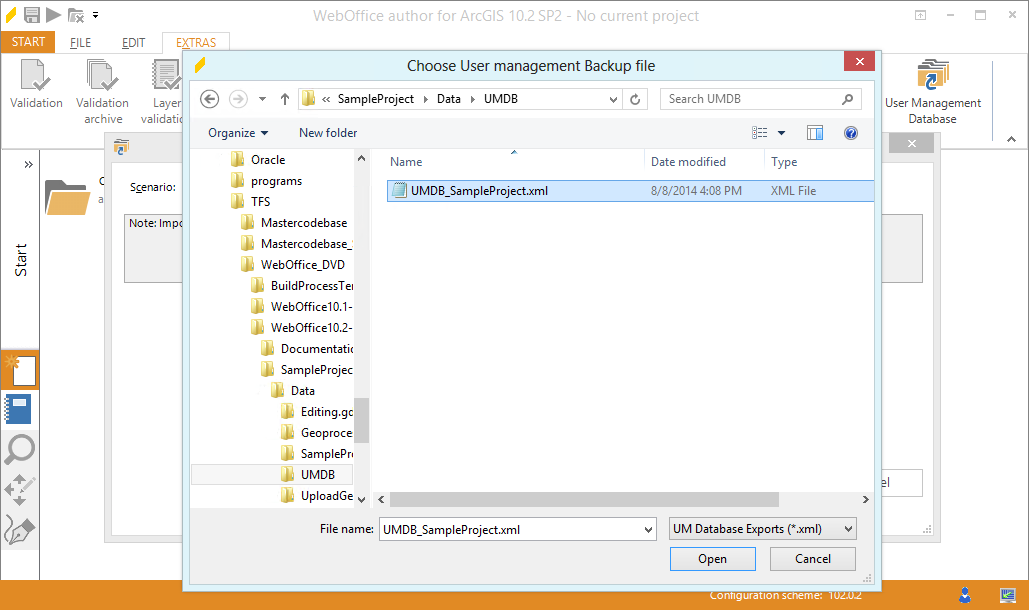Open the file type filter dropdown

[x=762, y=528]
